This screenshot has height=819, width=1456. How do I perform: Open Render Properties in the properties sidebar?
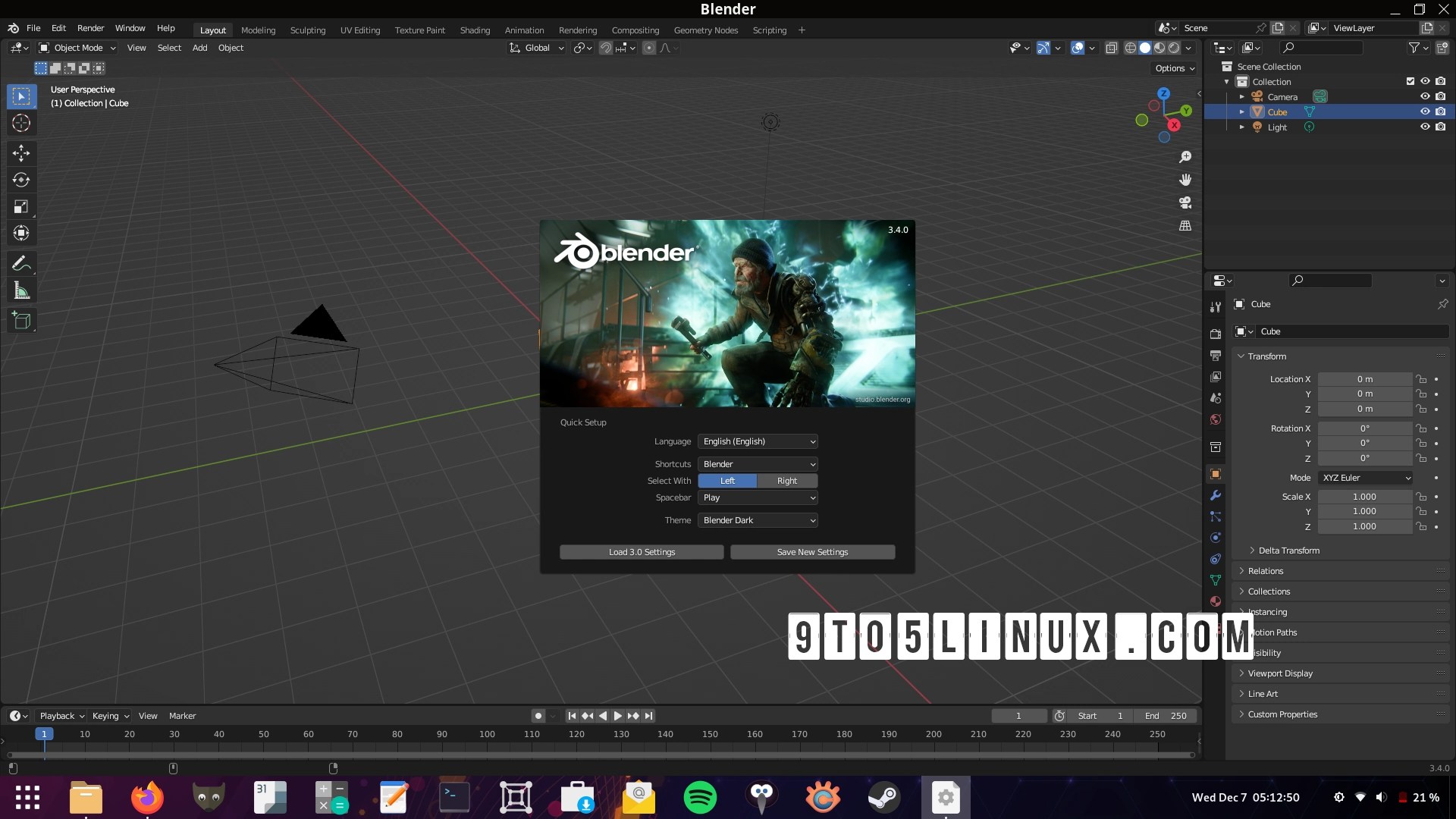(x=1216, y=334)
